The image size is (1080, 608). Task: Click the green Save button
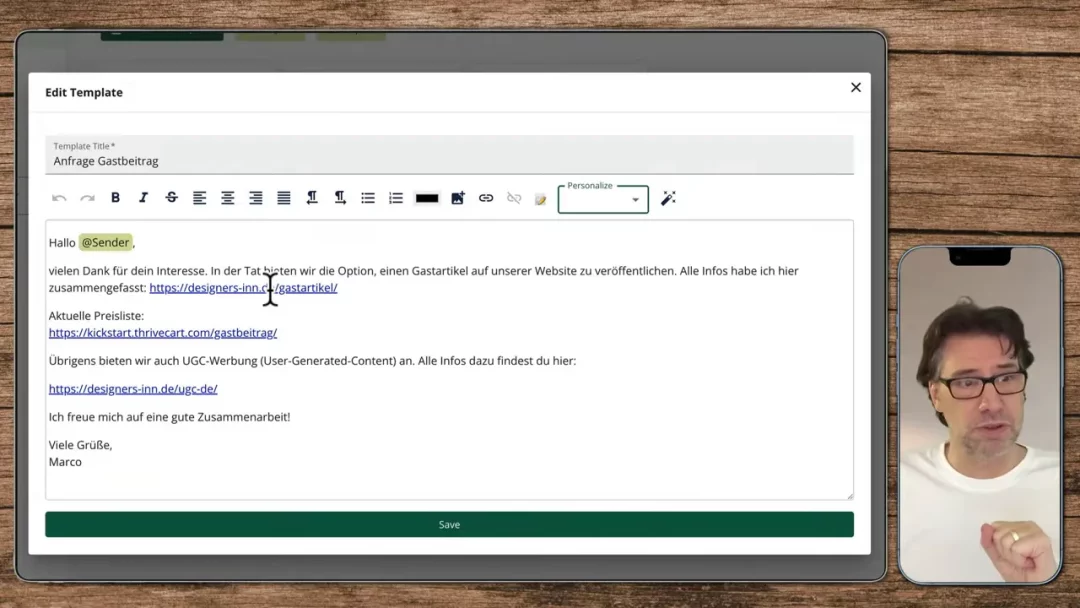(449, 524)
